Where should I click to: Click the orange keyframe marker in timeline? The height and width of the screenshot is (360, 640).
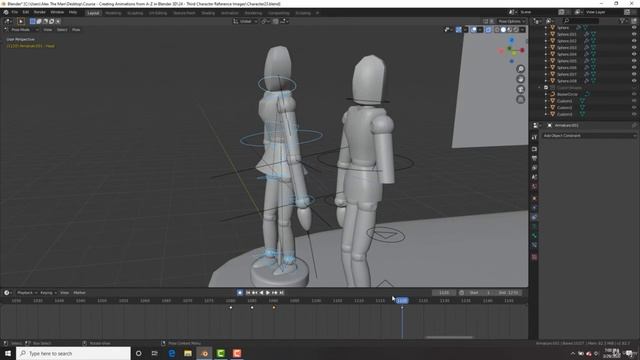coord(273,307)
